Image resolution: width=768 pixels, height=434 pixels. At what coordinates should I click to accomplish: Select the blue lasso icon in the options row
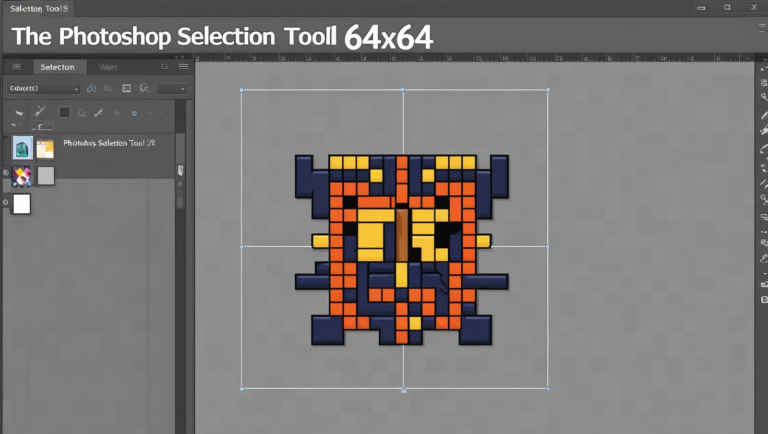(x=91, y=88)
